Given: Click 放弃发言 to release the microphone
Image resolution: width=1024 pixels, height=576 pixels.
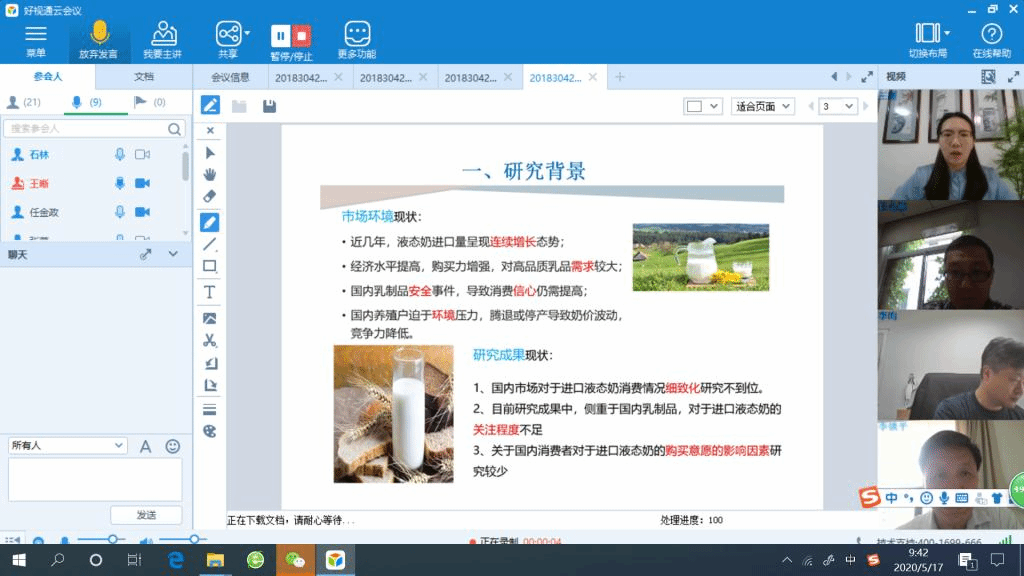Looking at the screenshot, I should point(99,40).
